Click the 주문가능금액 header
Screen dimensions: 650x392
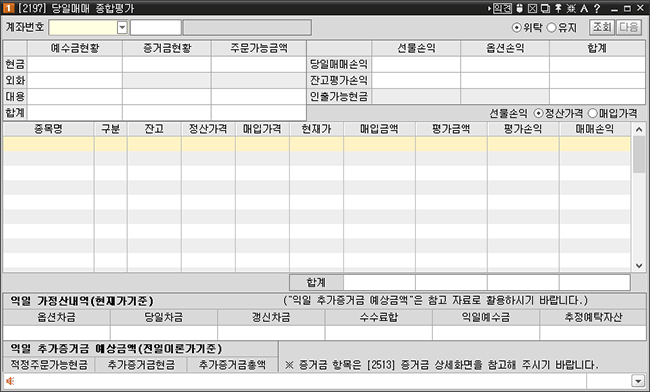pos(259,48)
